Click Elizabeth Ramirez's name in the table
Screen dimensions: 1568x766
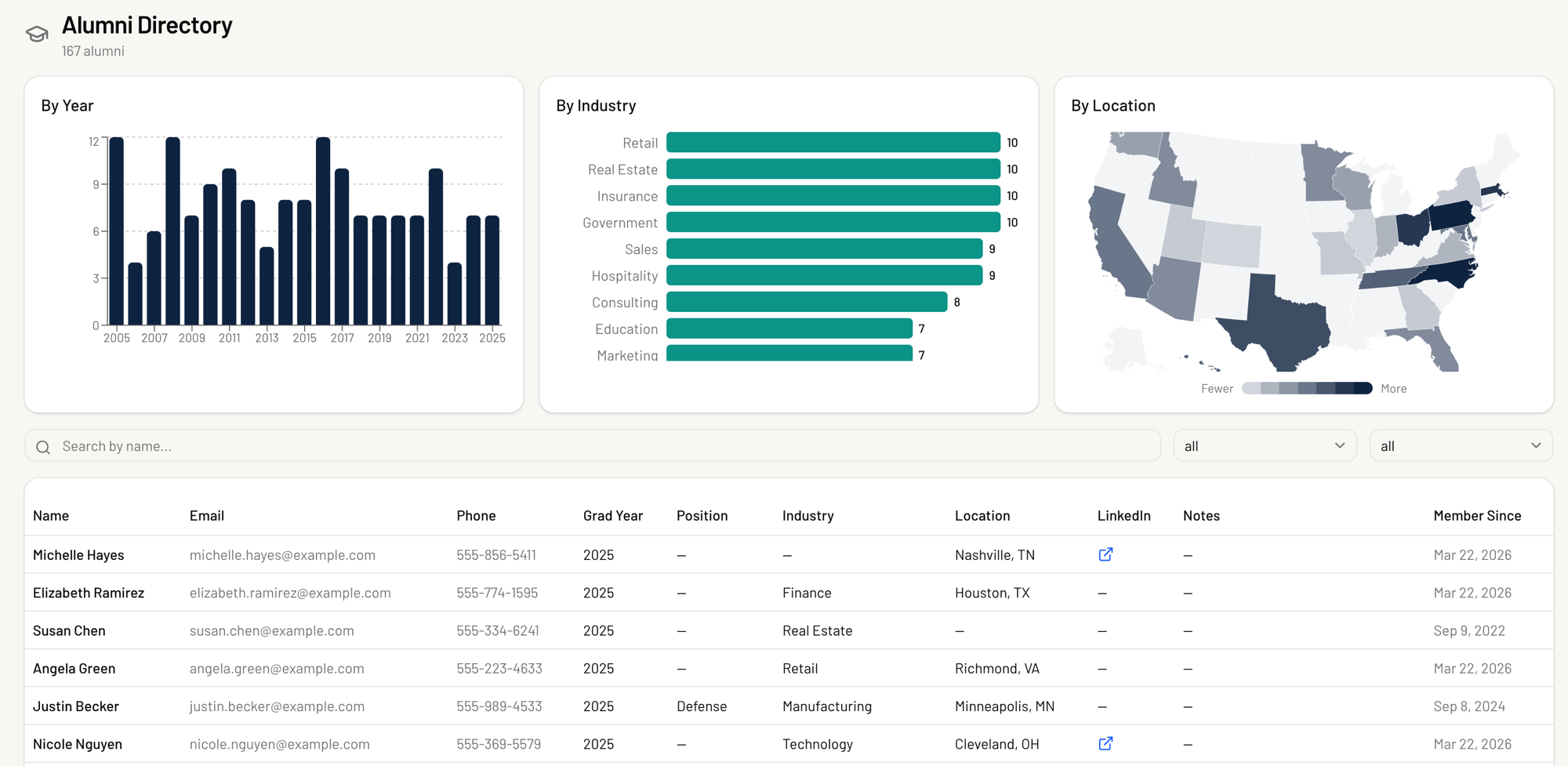(89, 593)
